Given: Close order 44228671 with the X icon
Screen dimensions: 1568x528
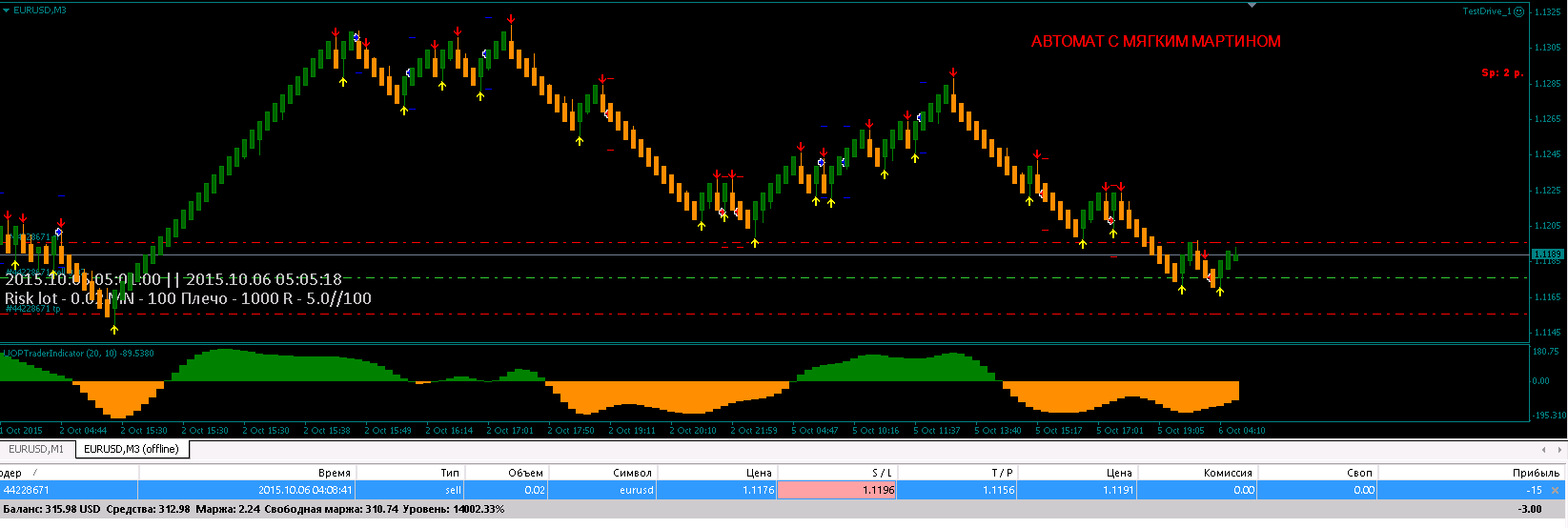Looking at the screenshot, I should [x=1556, y=490].
